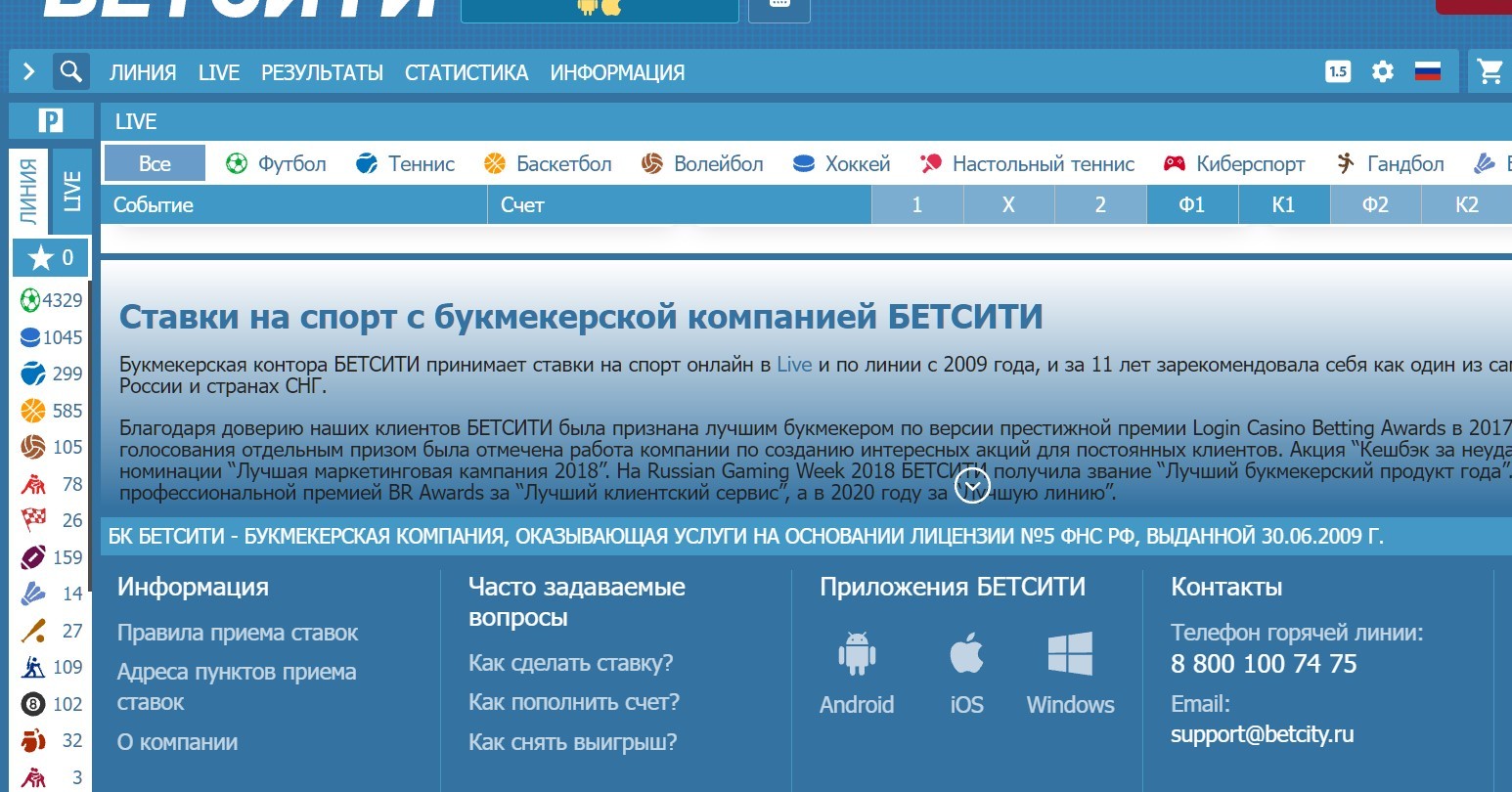This screenshot has width=1512, height=792.
Task: Click the Ф2 column header
Action: tap(1376, 205)
